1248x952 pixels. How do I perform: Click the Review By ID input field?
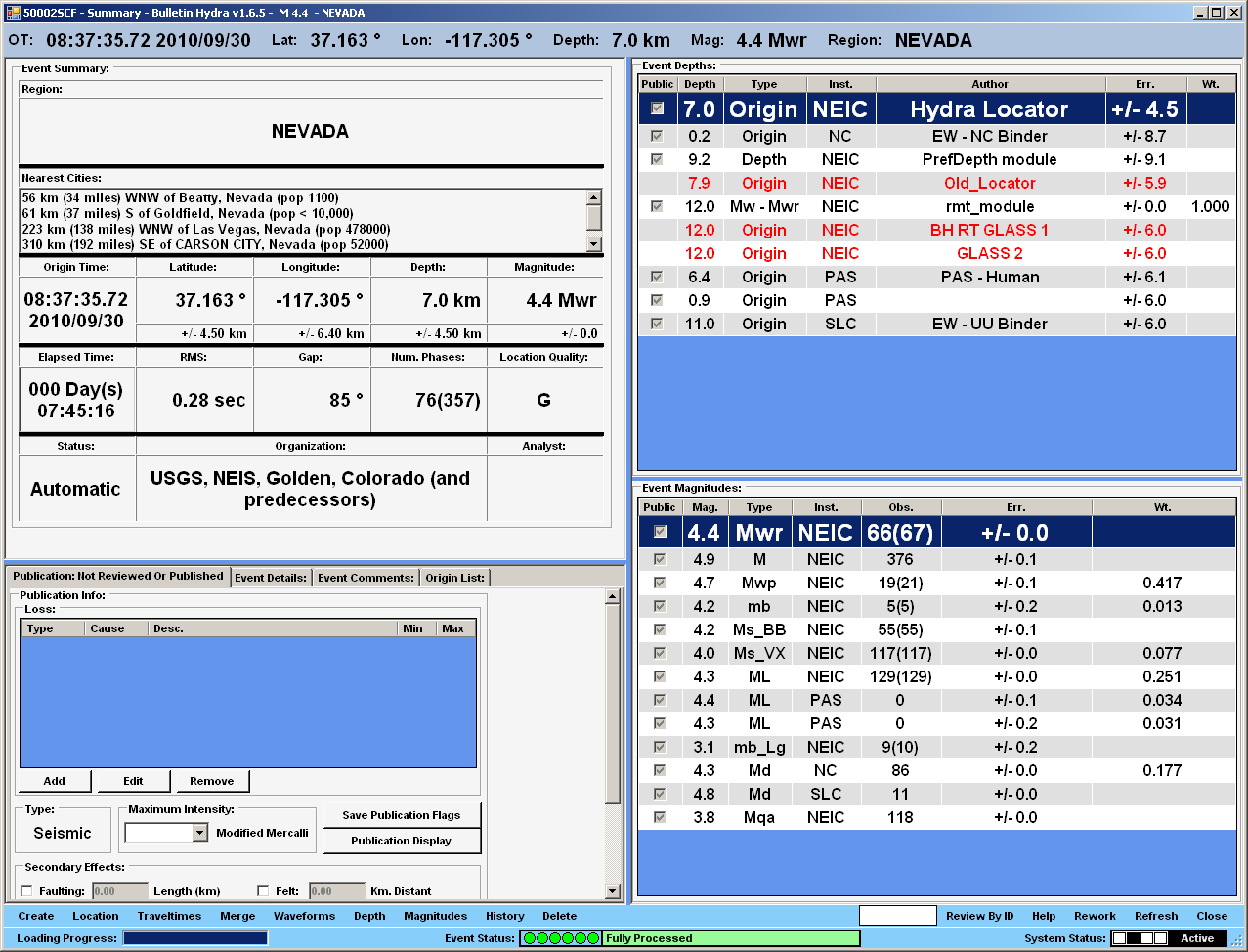(898, 916)
